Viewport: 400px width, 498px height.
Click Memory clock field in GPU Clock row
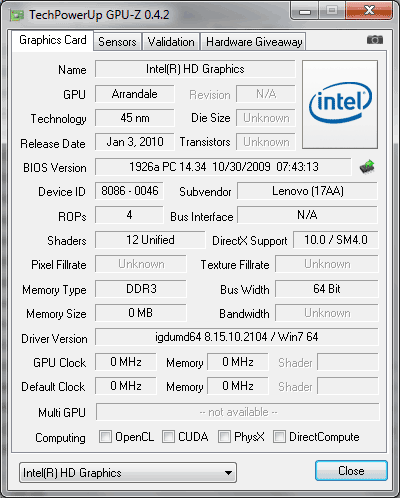[238, 362]
